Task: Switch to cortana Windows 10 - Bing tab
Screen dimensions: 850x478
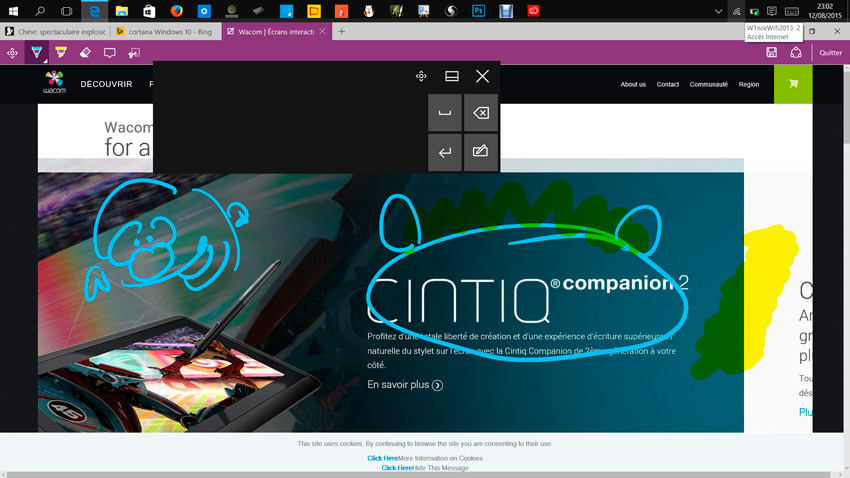Action: coord(165,31)
